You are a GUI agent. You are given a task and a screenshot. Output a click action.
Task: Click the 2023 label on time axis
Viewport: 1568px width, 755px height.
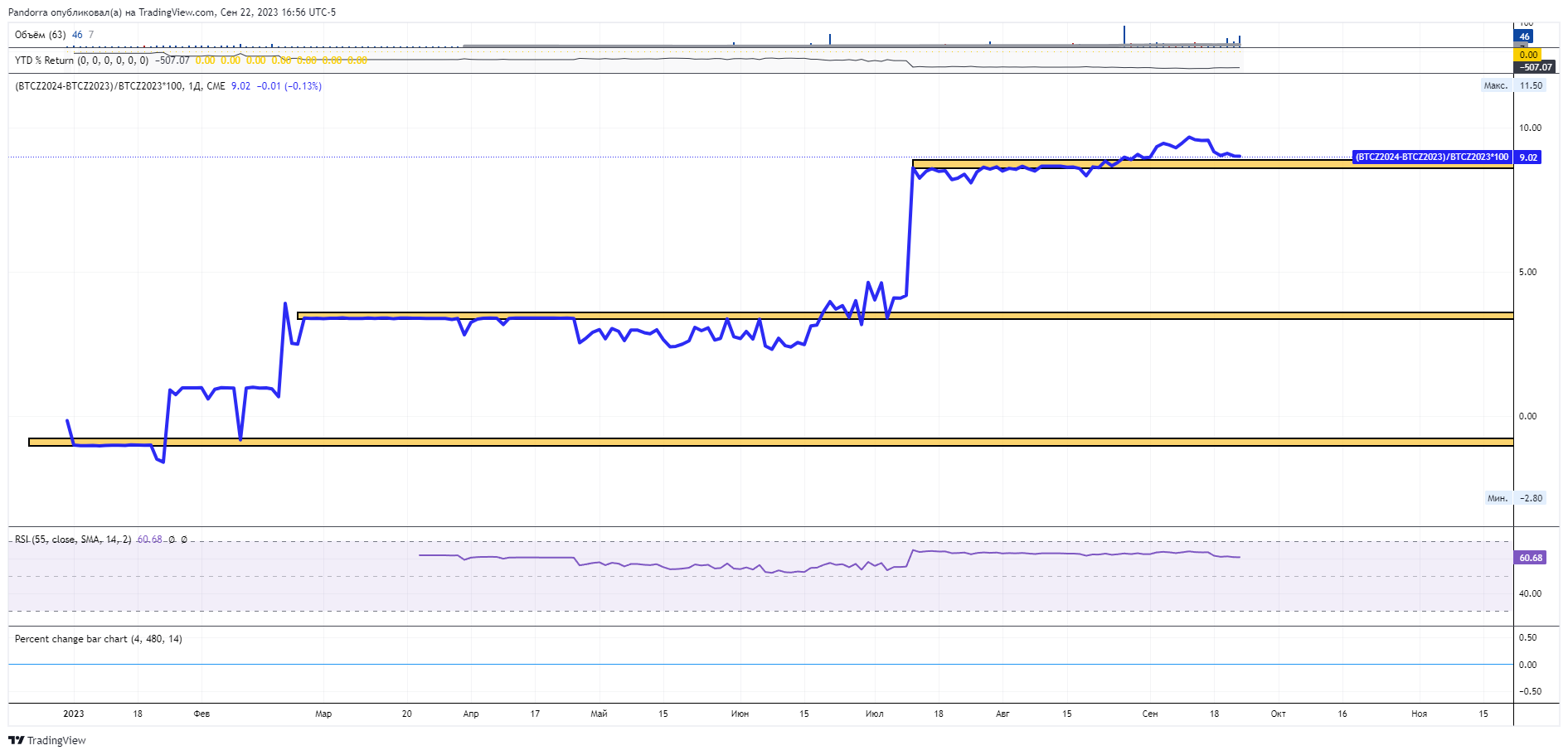tap(74, 714)
